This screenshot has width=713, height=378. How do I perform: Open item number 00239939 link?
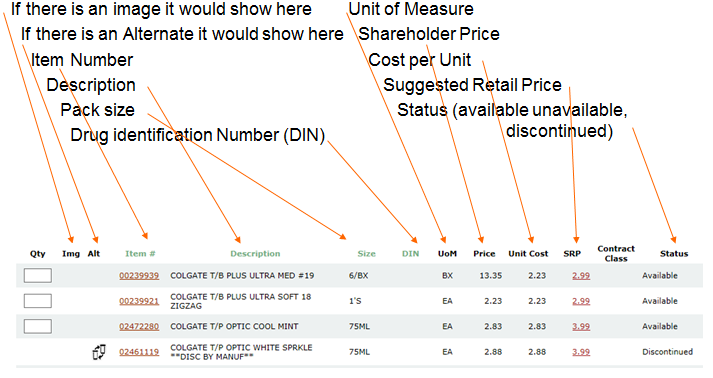pos(139,276)
